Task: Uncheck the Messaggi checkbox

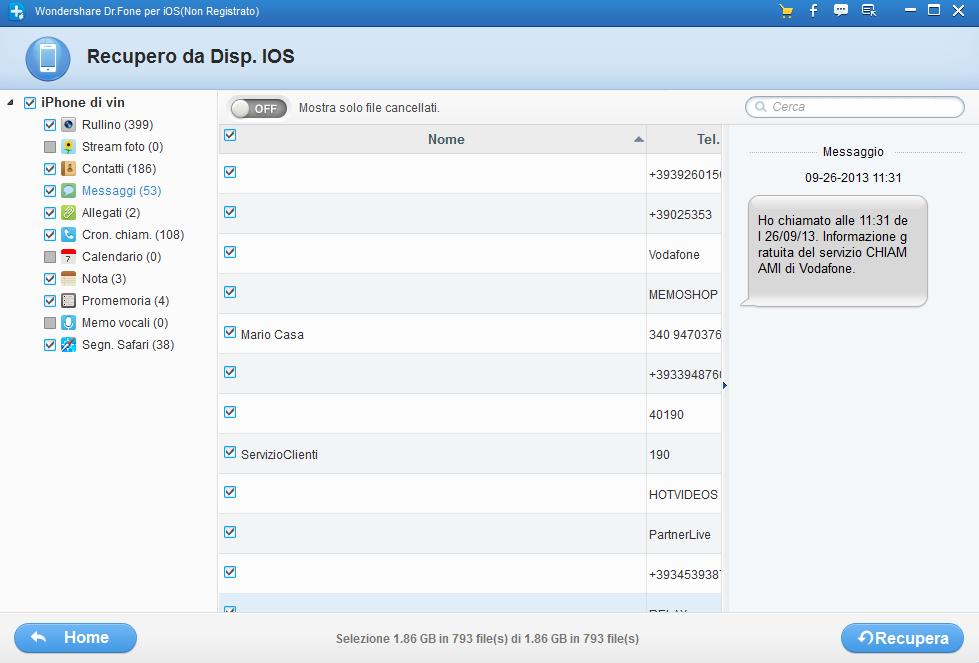Action: [x=50, y=190]
